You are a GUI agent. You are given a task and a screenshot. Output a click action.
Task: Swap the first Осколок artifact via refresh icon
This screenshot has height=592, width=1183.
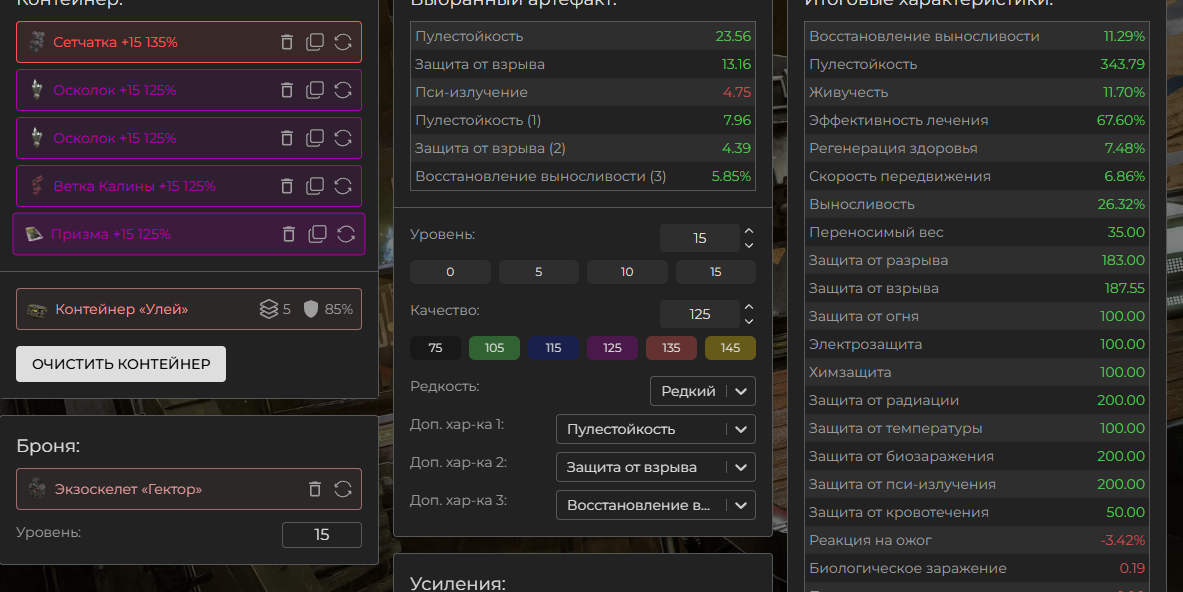pos(343,90)
